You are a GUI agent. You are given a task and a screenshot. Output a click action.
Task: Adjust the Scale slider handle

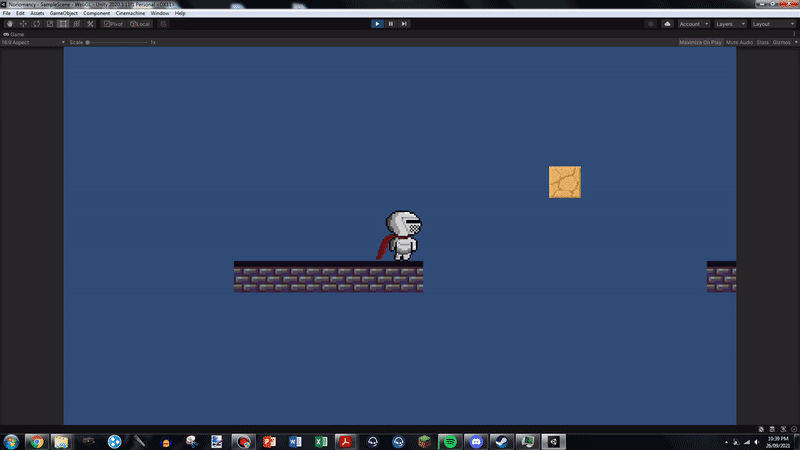[x=87, y=42]
